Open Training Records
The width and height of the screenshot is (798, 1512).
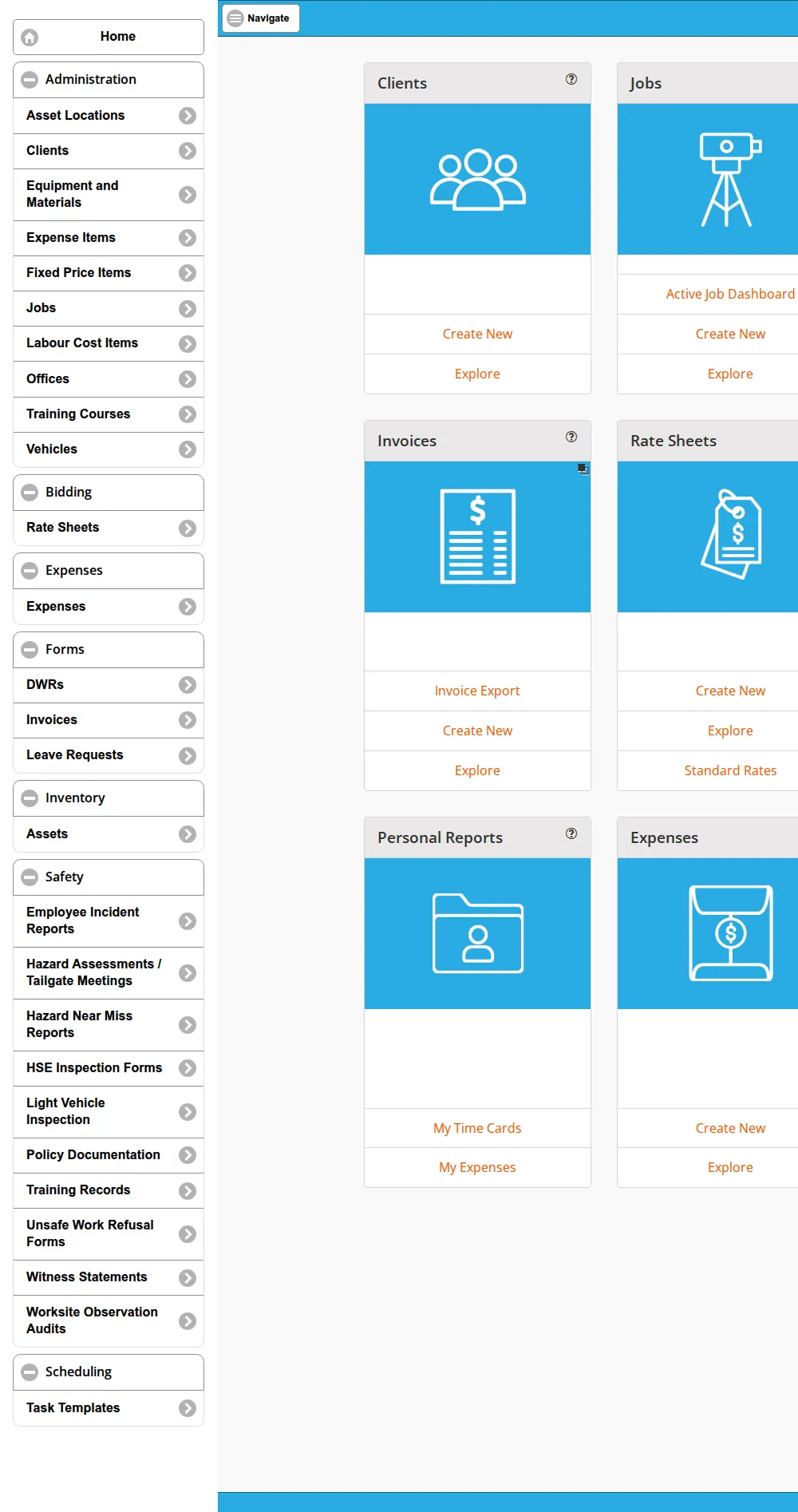coord(109,1190)
